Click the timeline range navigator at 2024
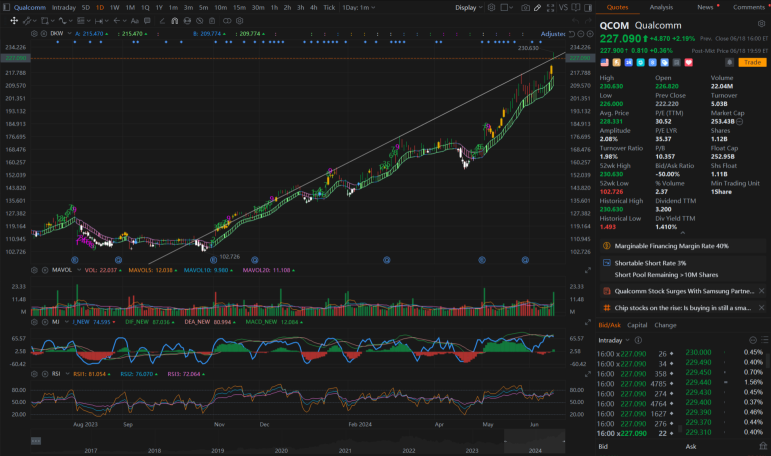 [x=534, y=441]
